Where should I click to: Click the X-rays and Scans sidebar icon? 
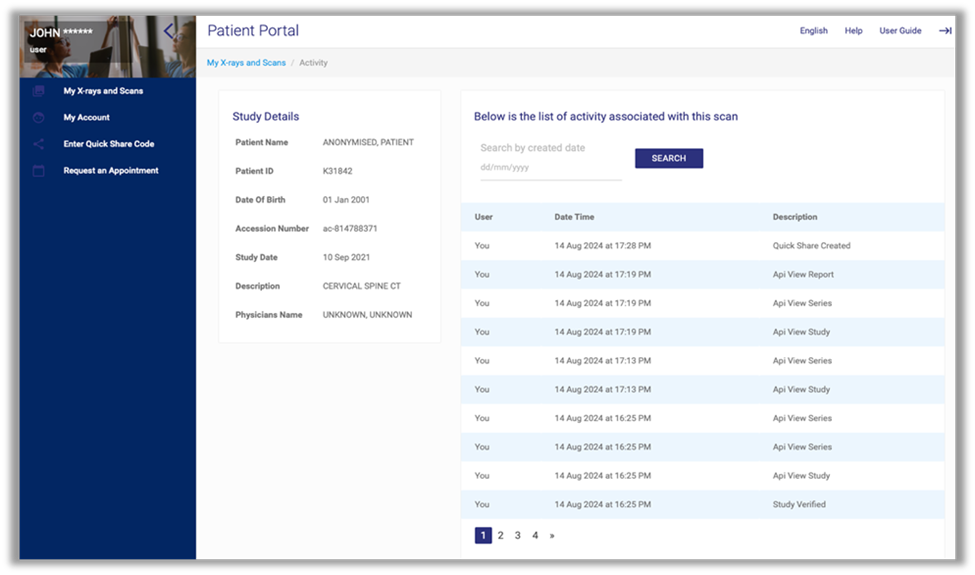coord(39,91)
